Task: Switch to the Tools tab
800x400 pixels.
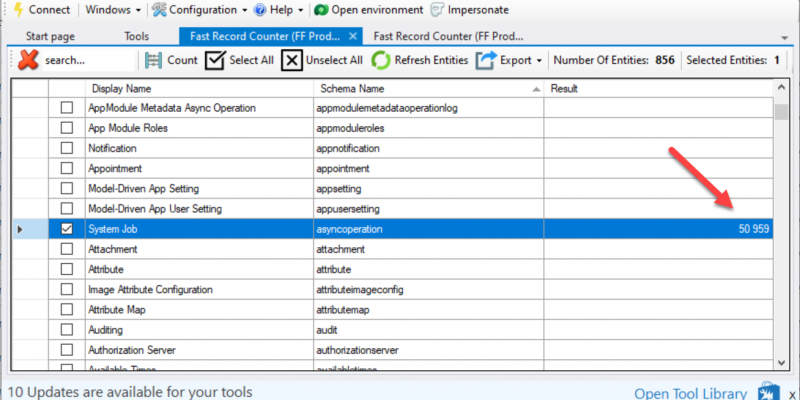Action: tap(137, 36)
